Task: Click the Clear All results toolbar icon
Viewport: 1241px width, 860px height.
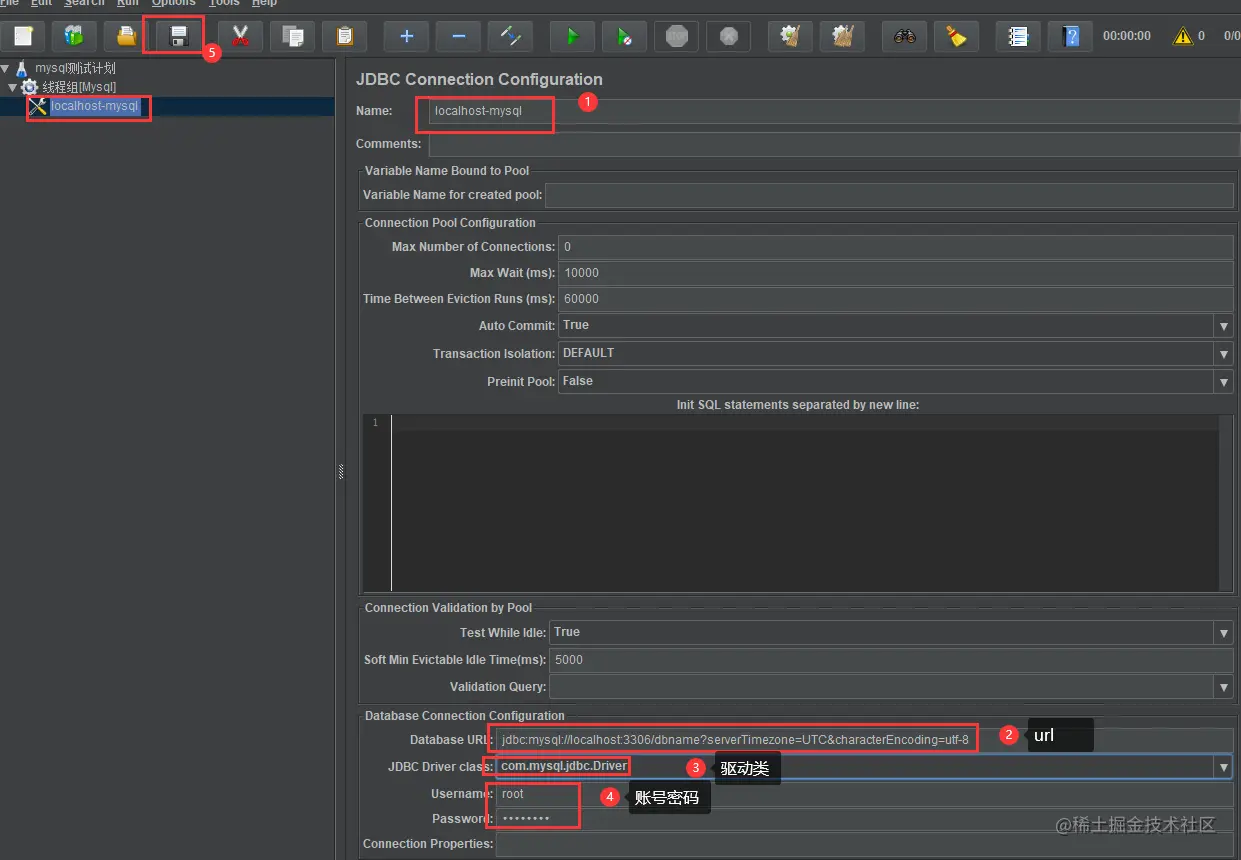Action: coord(842,37)
